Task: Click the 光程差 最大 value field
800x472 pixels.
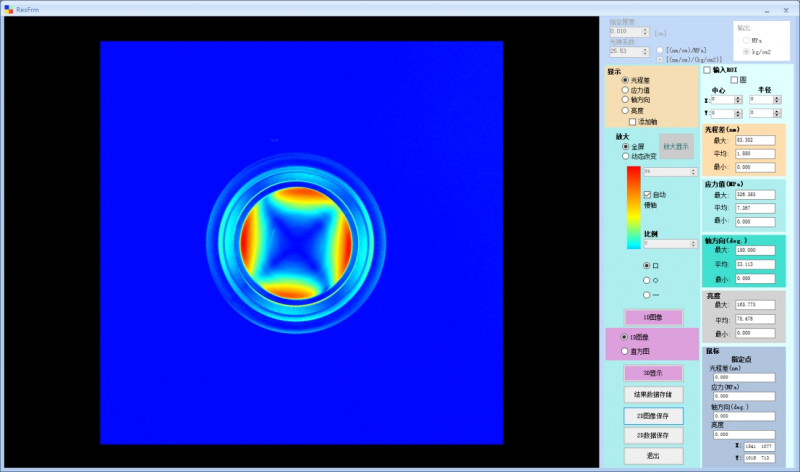Action: point(755,140)
